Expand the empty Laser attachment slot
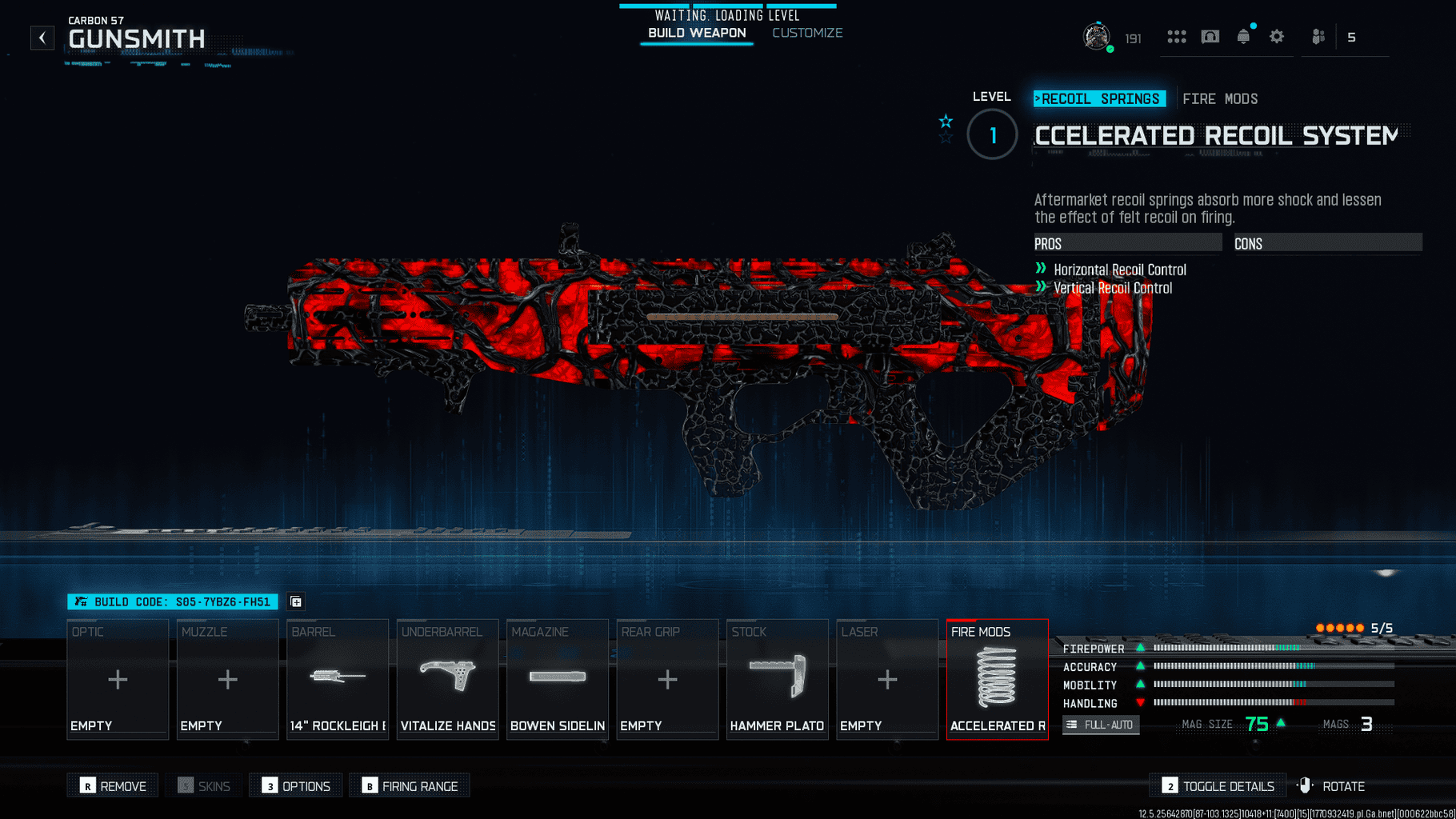 pyautogui.click(x=886, y=679)
